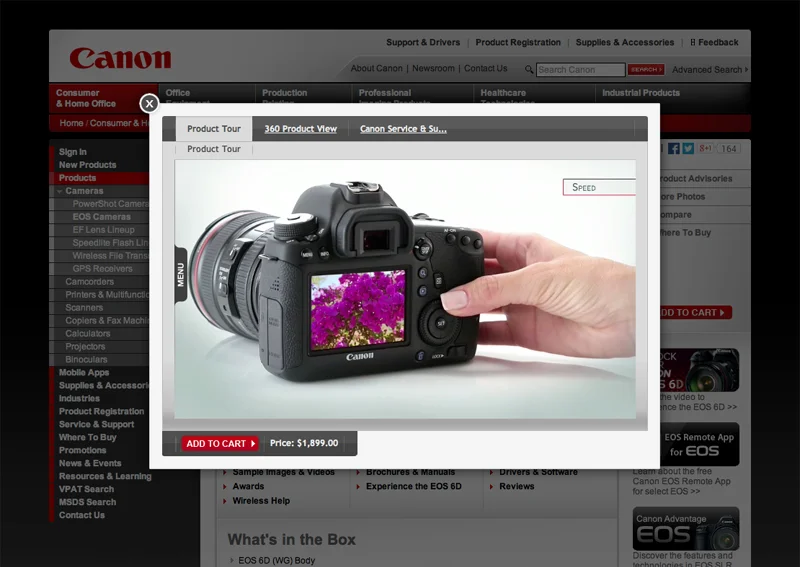Viewport: 800px width, 567px height.
Task: Open VPAT Search sidebar item
Action: pyautogui.click(x=86, y=489)
